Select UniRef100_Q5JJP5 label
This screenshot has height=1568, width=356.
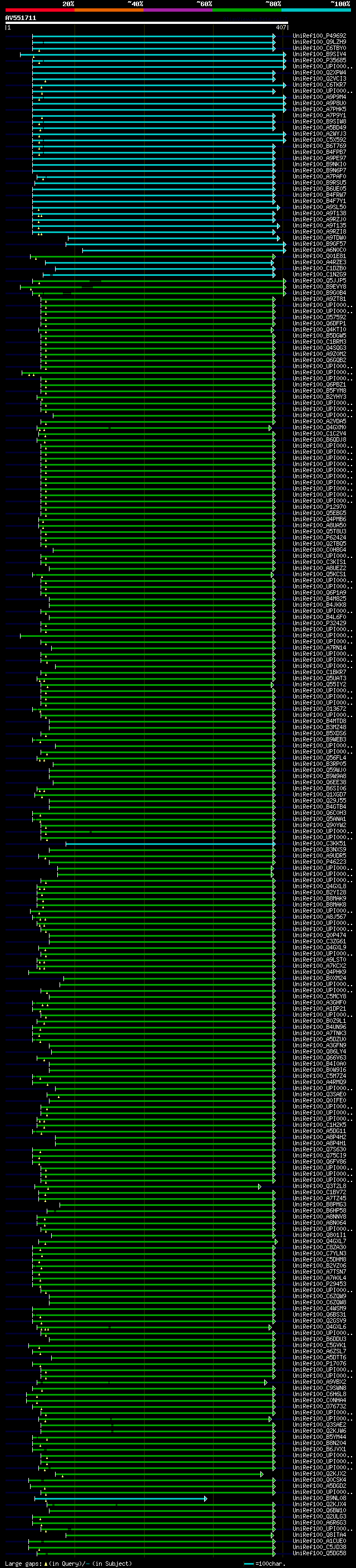point(319,280)
